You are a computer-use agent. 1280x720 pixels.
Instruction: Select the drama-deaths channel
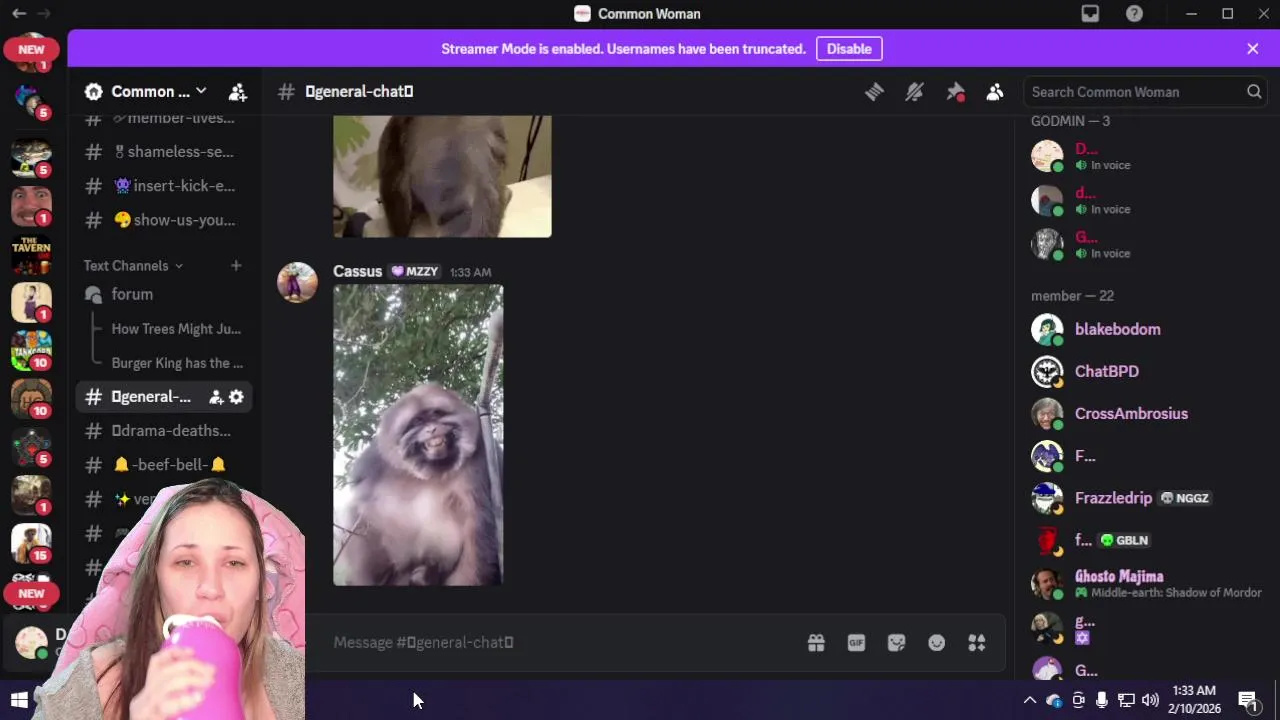pos(164,431)
